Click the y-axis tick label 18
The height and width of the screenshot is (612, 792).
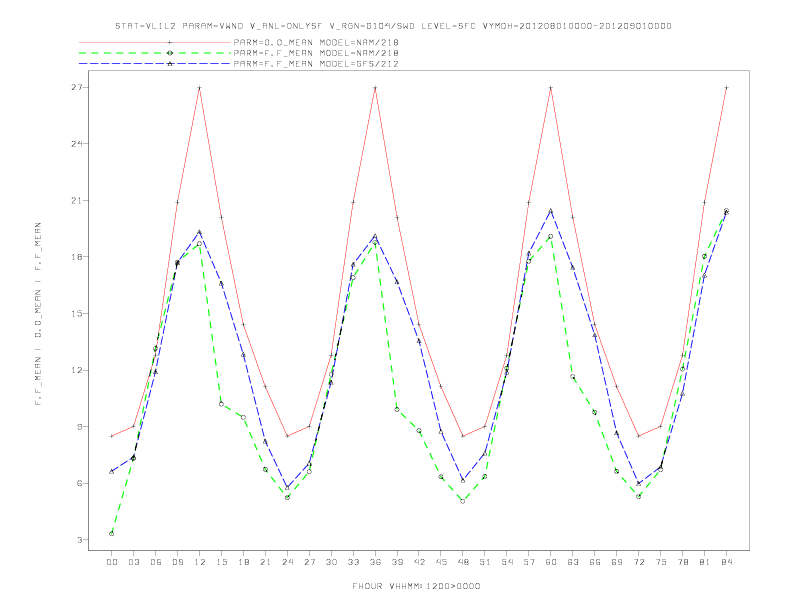[x=76, y=257]
